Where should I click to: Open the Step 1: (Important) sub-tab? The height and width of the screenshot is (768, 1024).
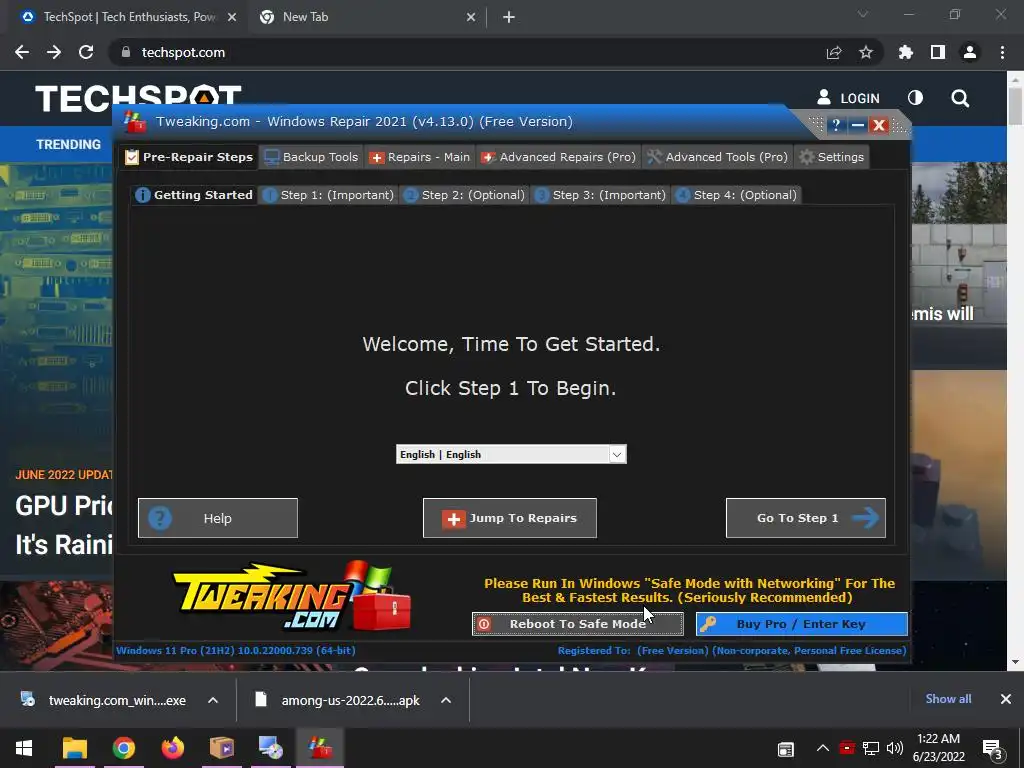tap(328, 195)
